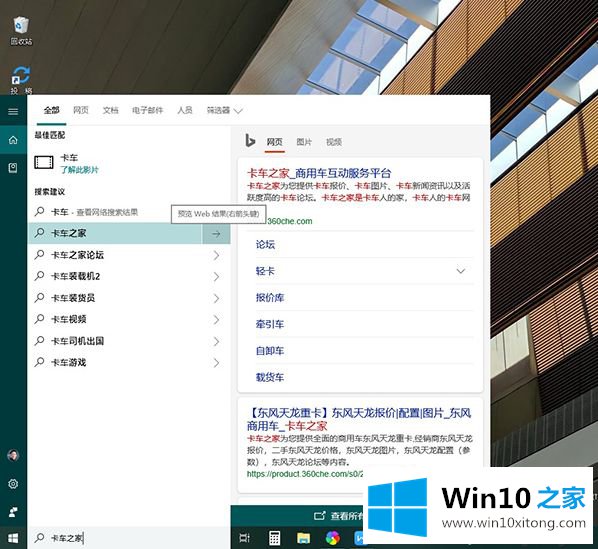Open File Explorer from the taskbar
The height and width of the screenshot is (549, 598).
304,538
